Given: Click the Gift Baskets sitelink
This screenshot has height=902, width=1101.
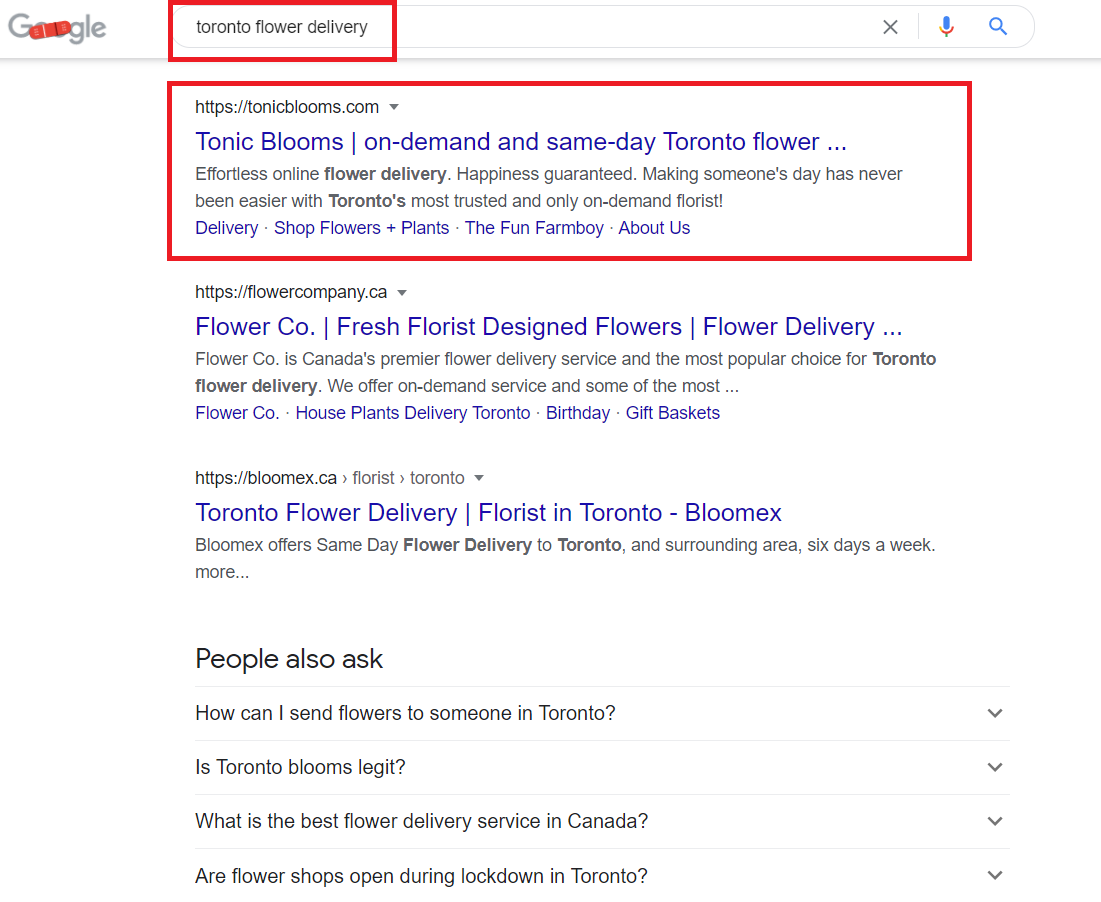Looking at the screenshot, I should (672, 413).
